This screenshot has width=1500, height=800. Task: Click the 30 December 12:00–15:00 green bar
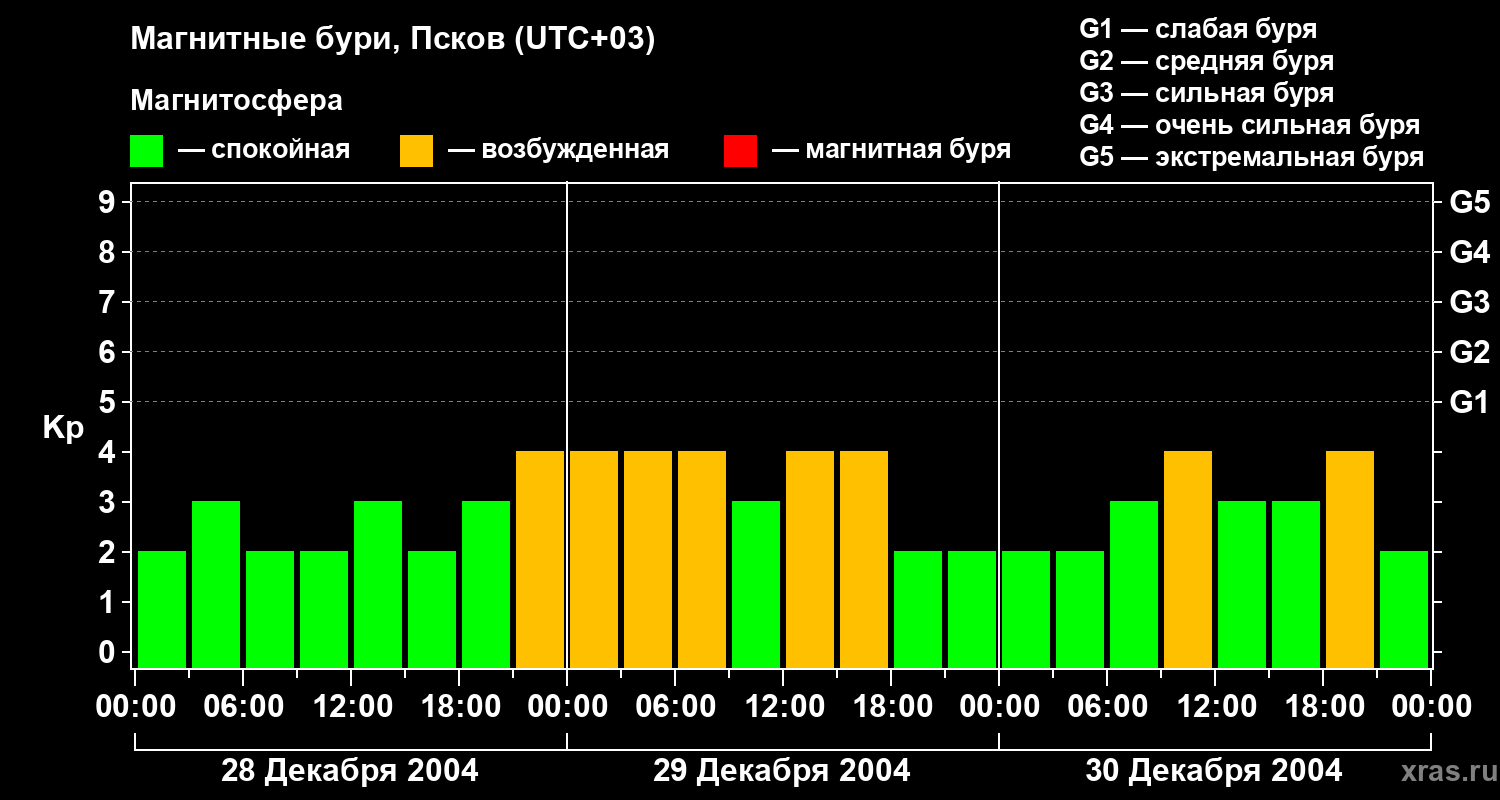coord(1242,584)
